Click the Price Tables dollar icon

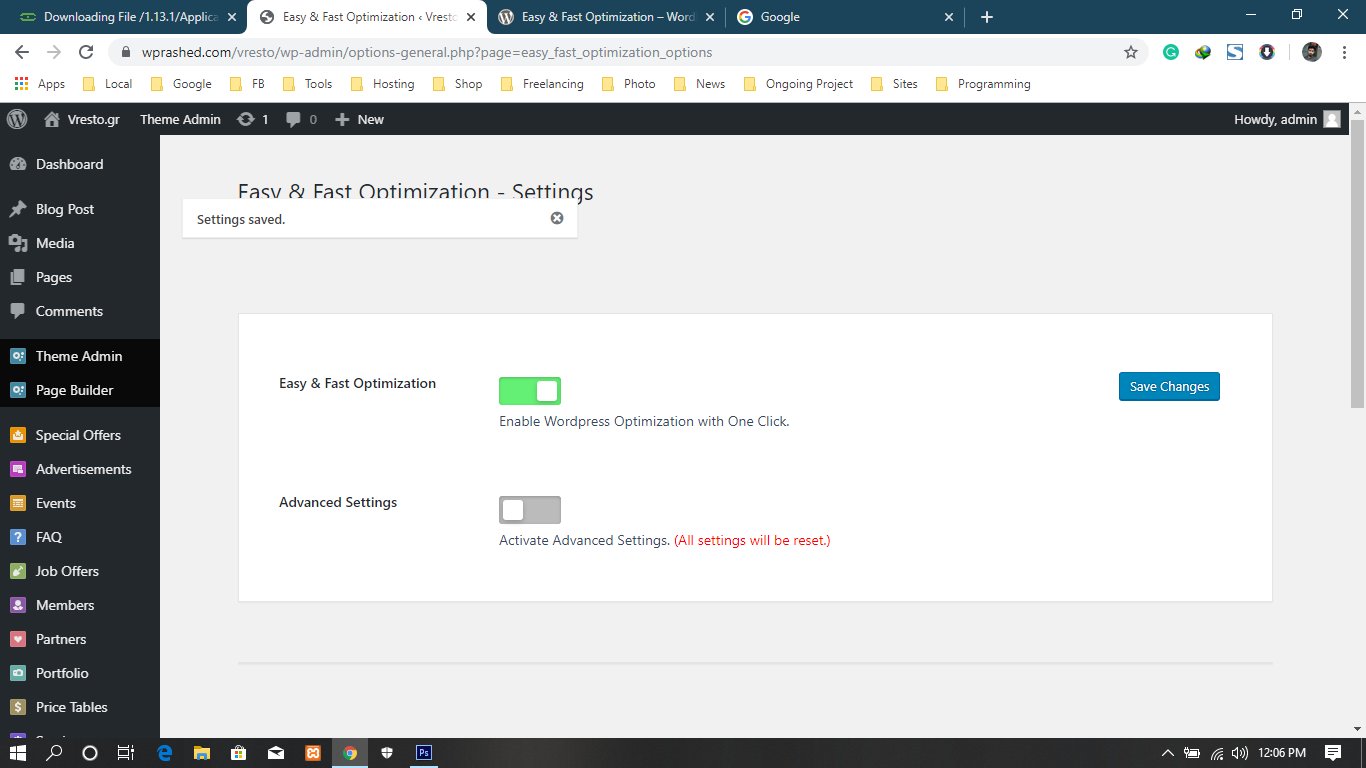[x=18, y=707]
